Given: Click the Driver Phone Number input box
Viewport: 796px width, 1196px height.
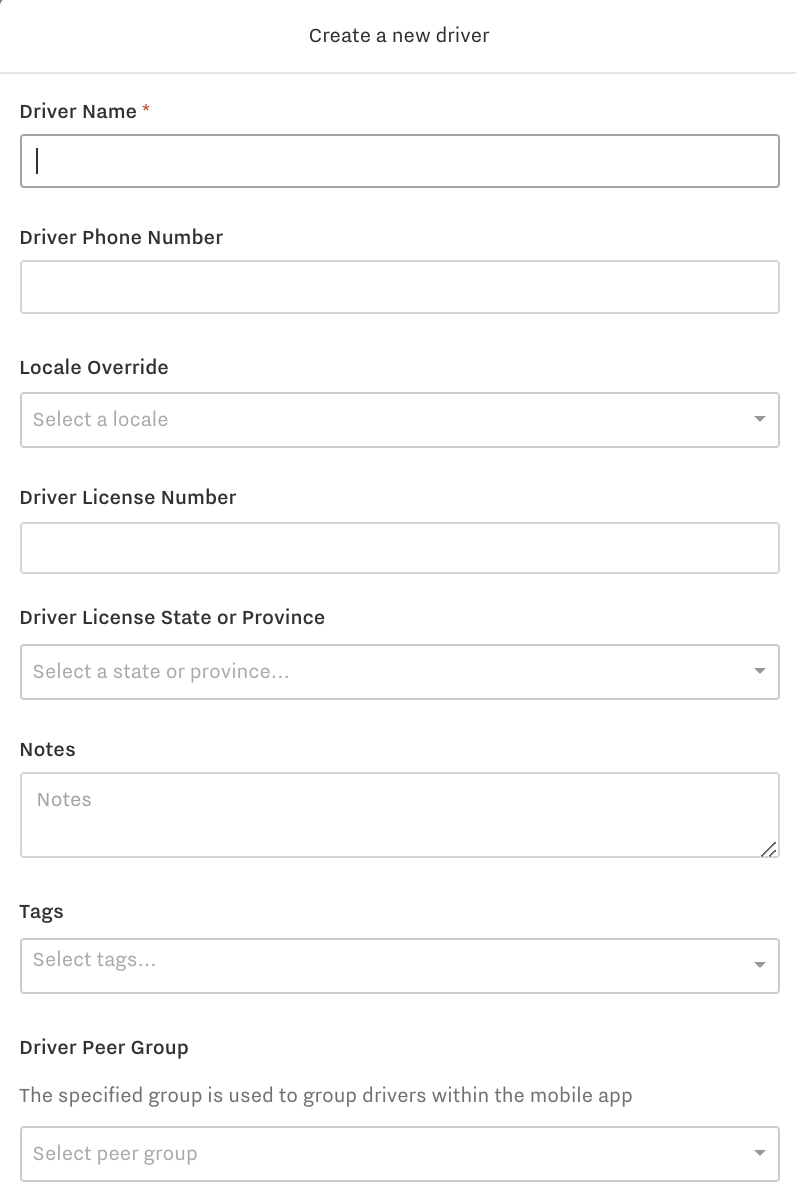Looking at the screenshot, I should coord(400,286).
